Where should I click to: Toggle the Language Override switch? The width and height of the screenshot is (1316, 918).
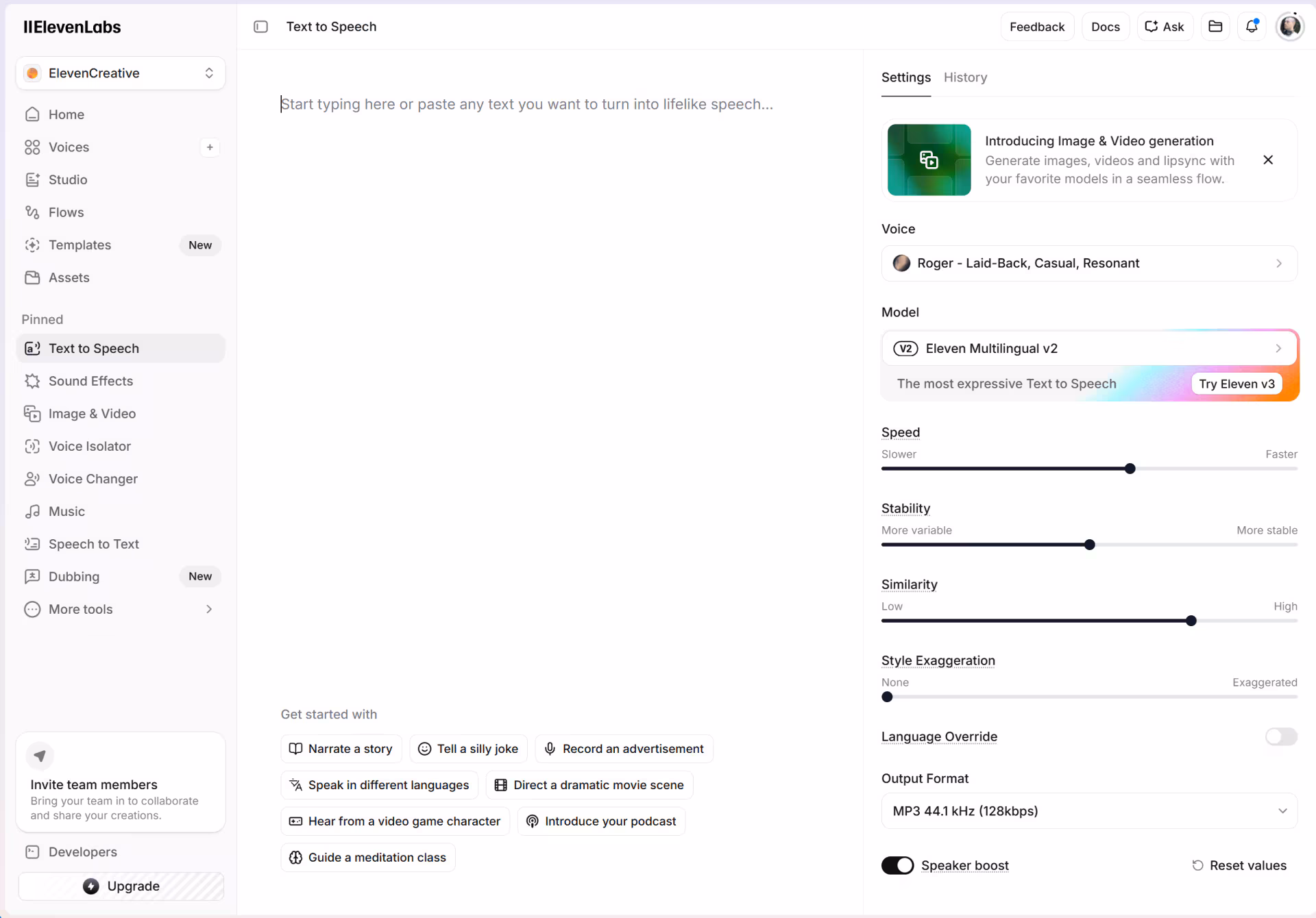1281,736
